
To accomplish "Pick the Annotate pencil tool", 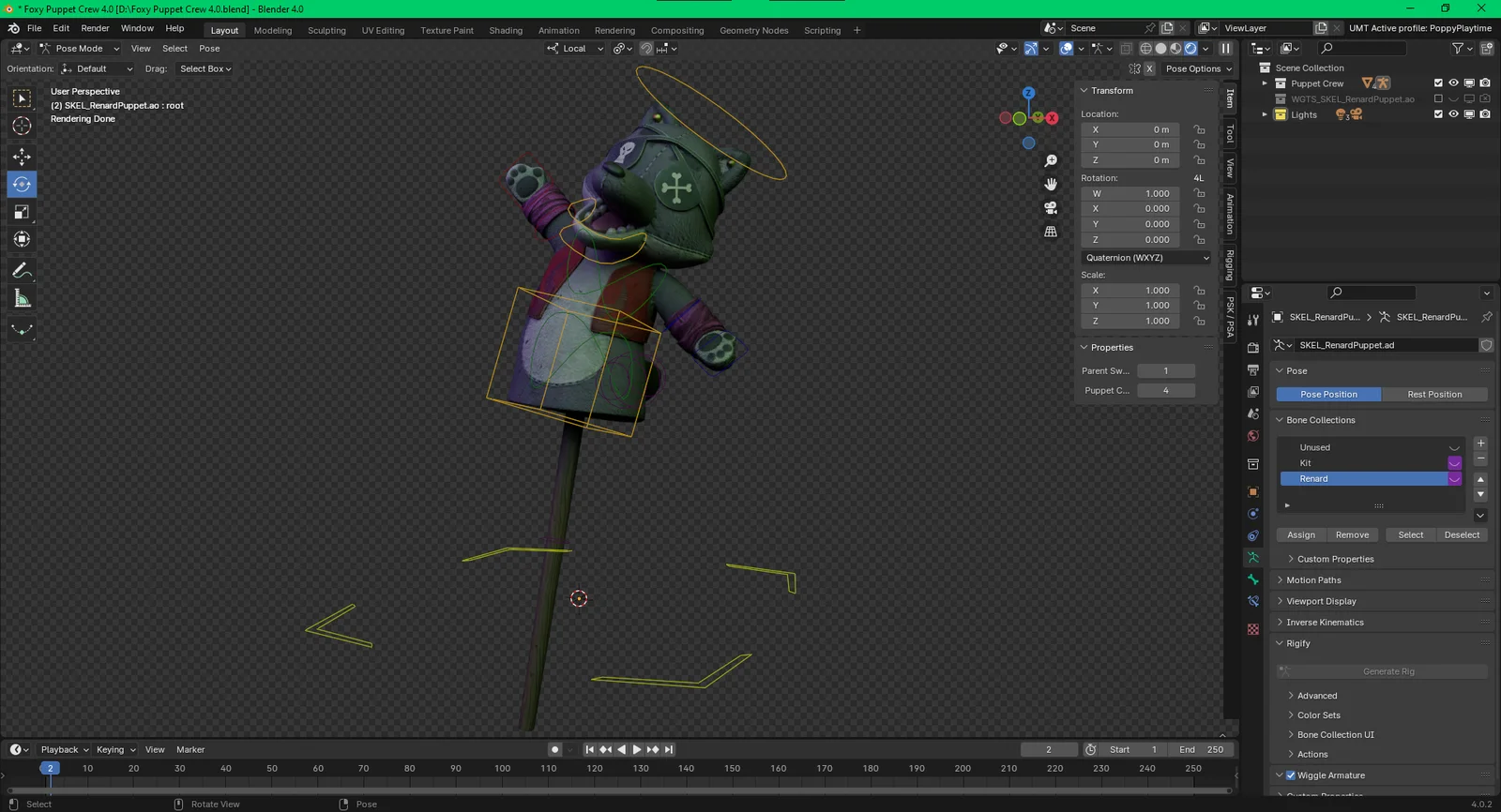I will pos(22,271).
